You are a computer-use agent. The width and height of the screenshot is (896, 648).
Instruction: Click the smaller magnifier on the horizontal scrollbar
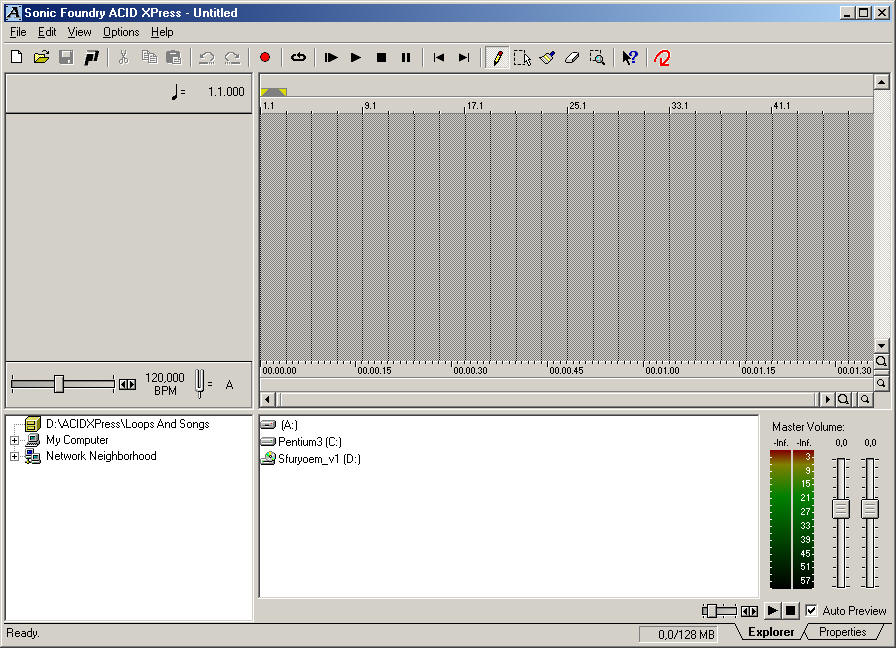click(865, 399)
